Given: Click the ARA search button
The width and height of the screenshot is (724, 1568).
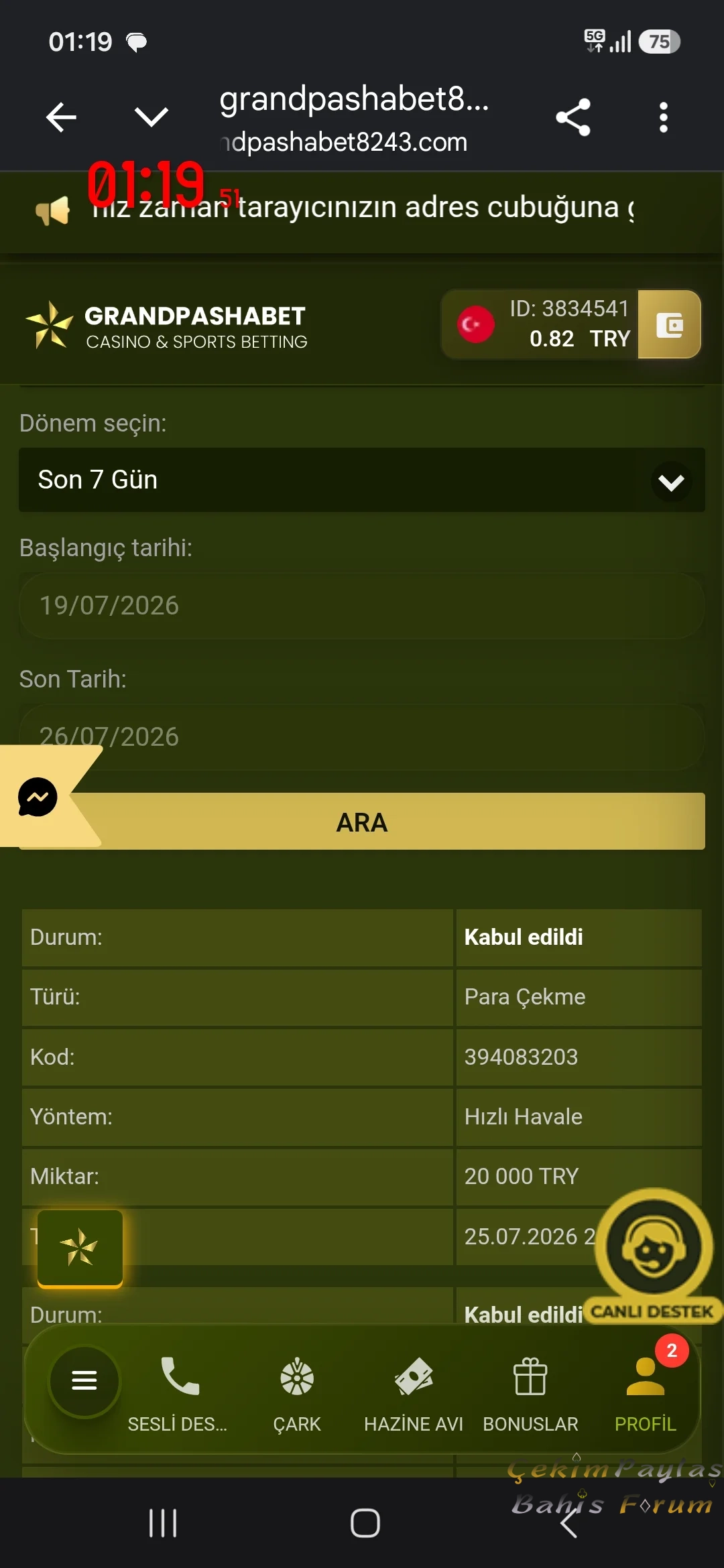Looking at the screenshot, I should pyautogui.click(x=362, y=822).
